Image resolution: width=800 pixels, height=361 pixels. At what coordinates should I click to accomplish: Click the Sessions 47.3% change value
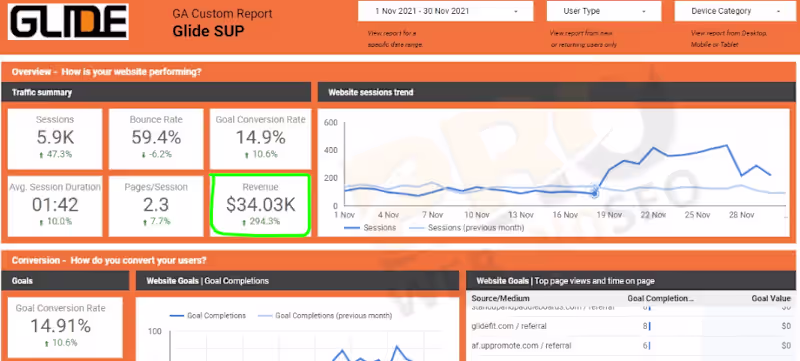(56, 154)
